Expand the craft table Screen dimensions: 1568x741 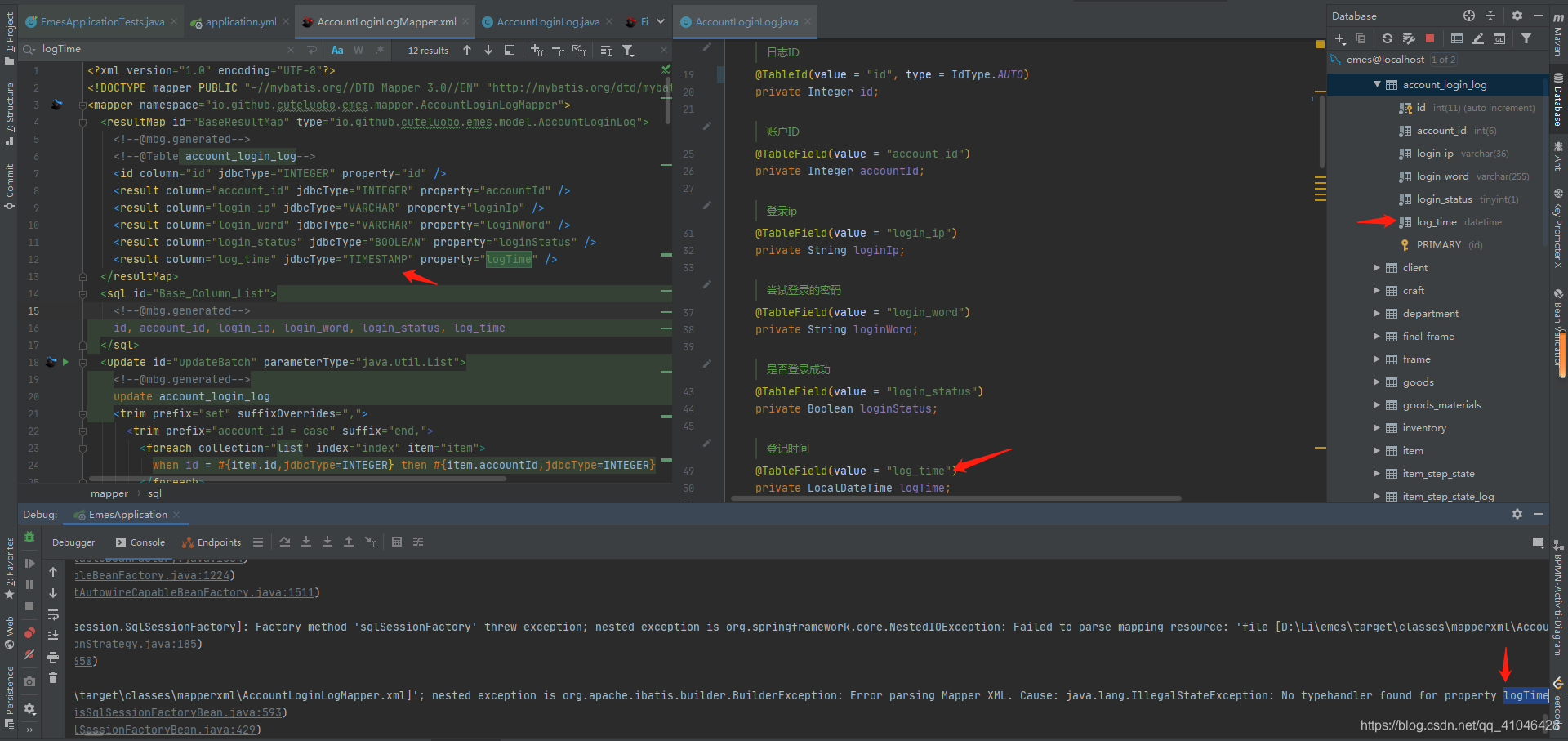pos(1377,291)
